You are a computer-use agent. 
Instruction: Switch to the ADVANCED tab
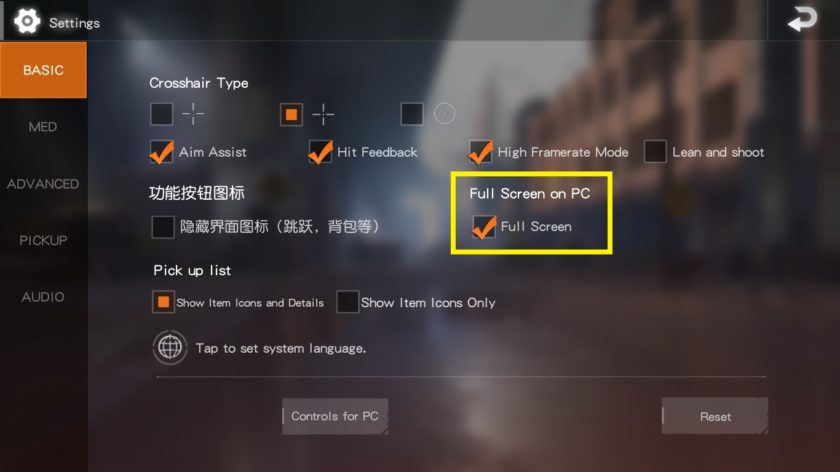coord(43,184)
